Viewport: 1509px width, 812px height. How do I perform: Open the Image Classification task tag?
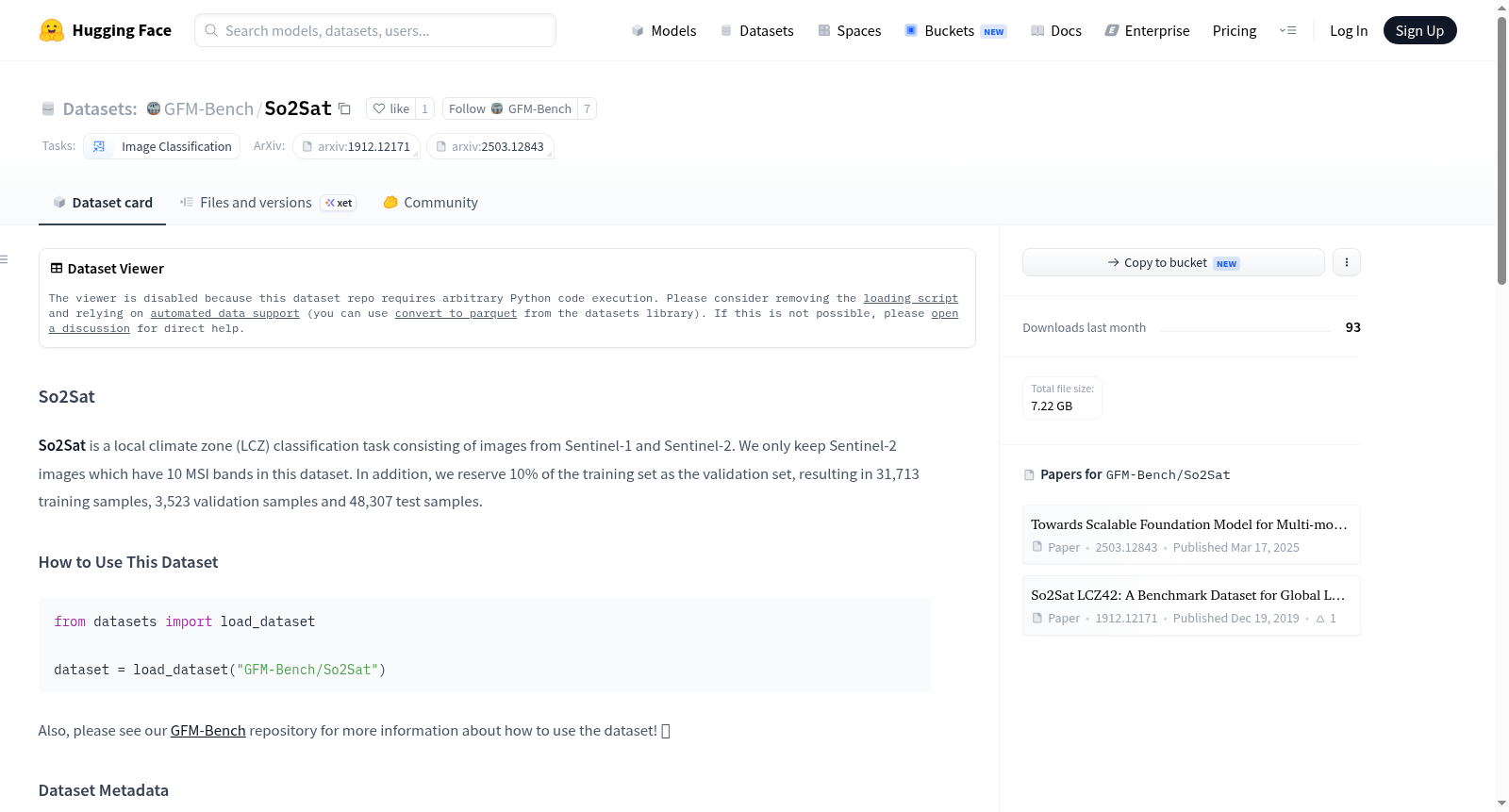tap(162, 146)
